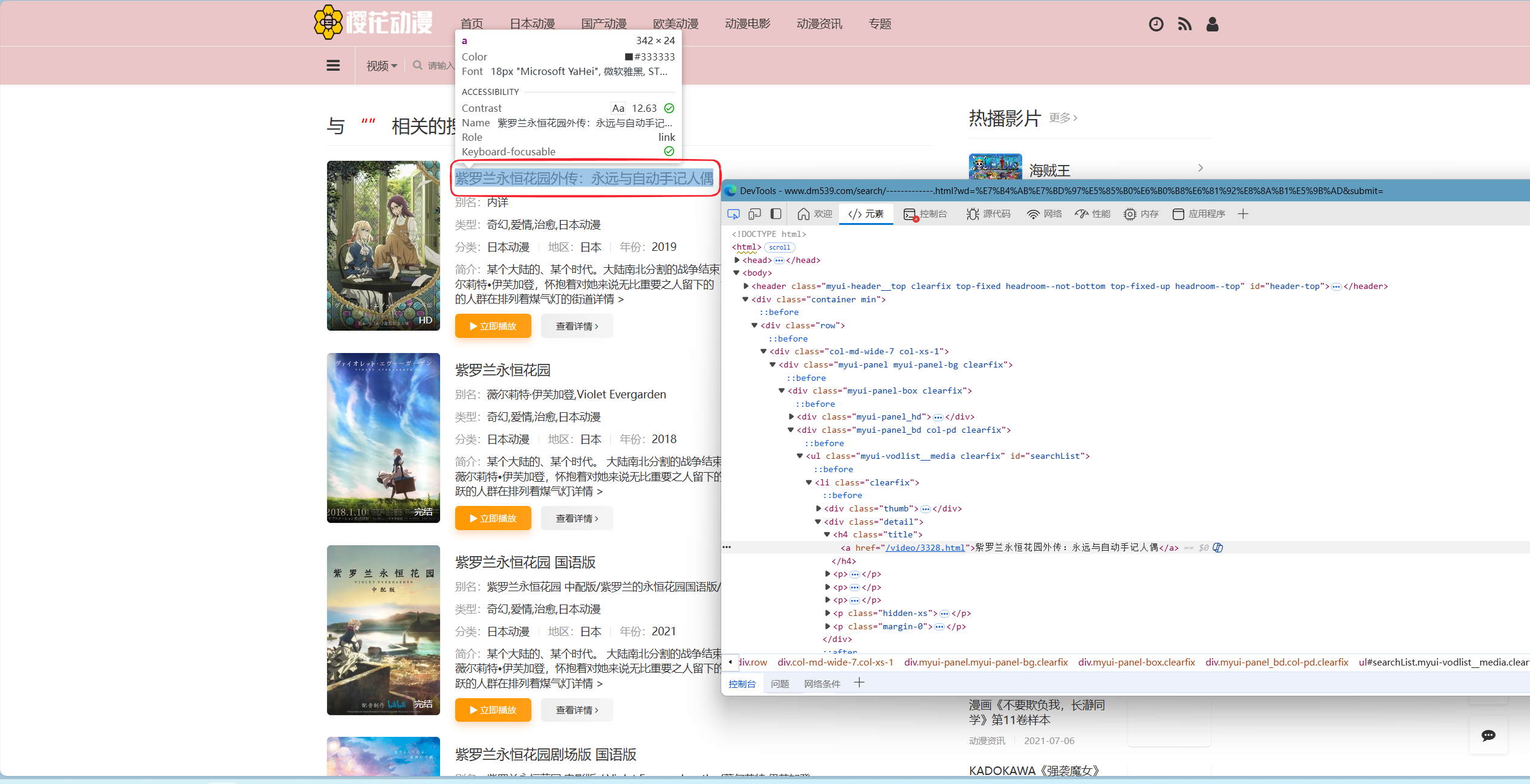
Task: Click the search magnifier icon
Action: coord(418,65)
